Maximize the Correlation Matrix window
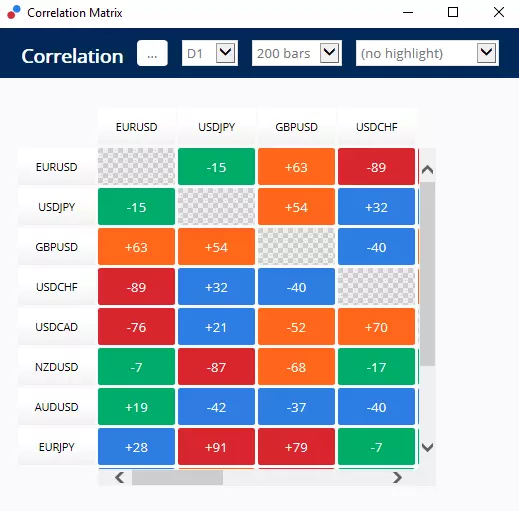The width and height of the screenshot is (519, 511). 453,12
